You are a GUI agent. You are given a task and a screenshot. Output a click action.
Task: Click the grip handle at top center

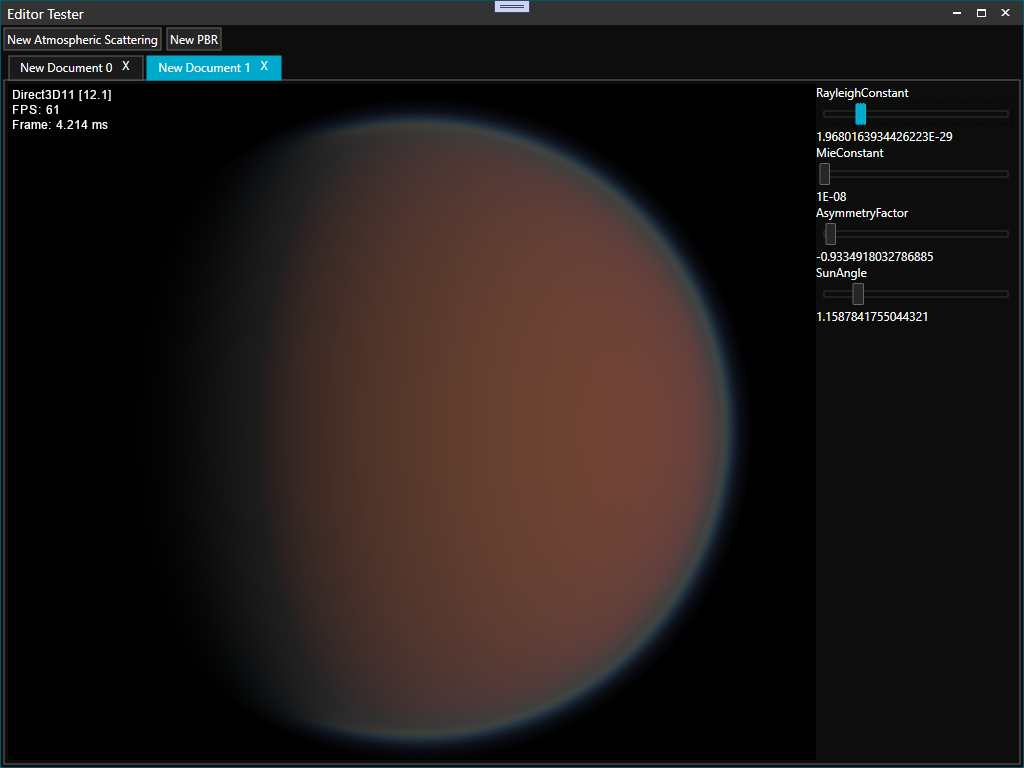512,6
